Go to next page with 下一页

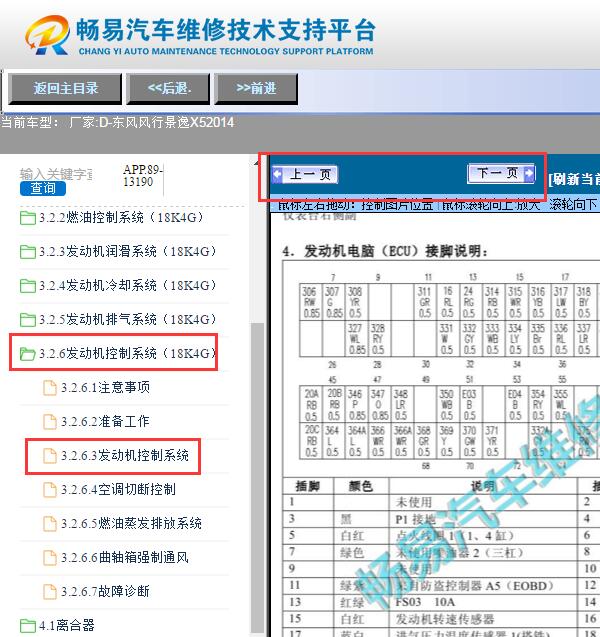(501, 173)
